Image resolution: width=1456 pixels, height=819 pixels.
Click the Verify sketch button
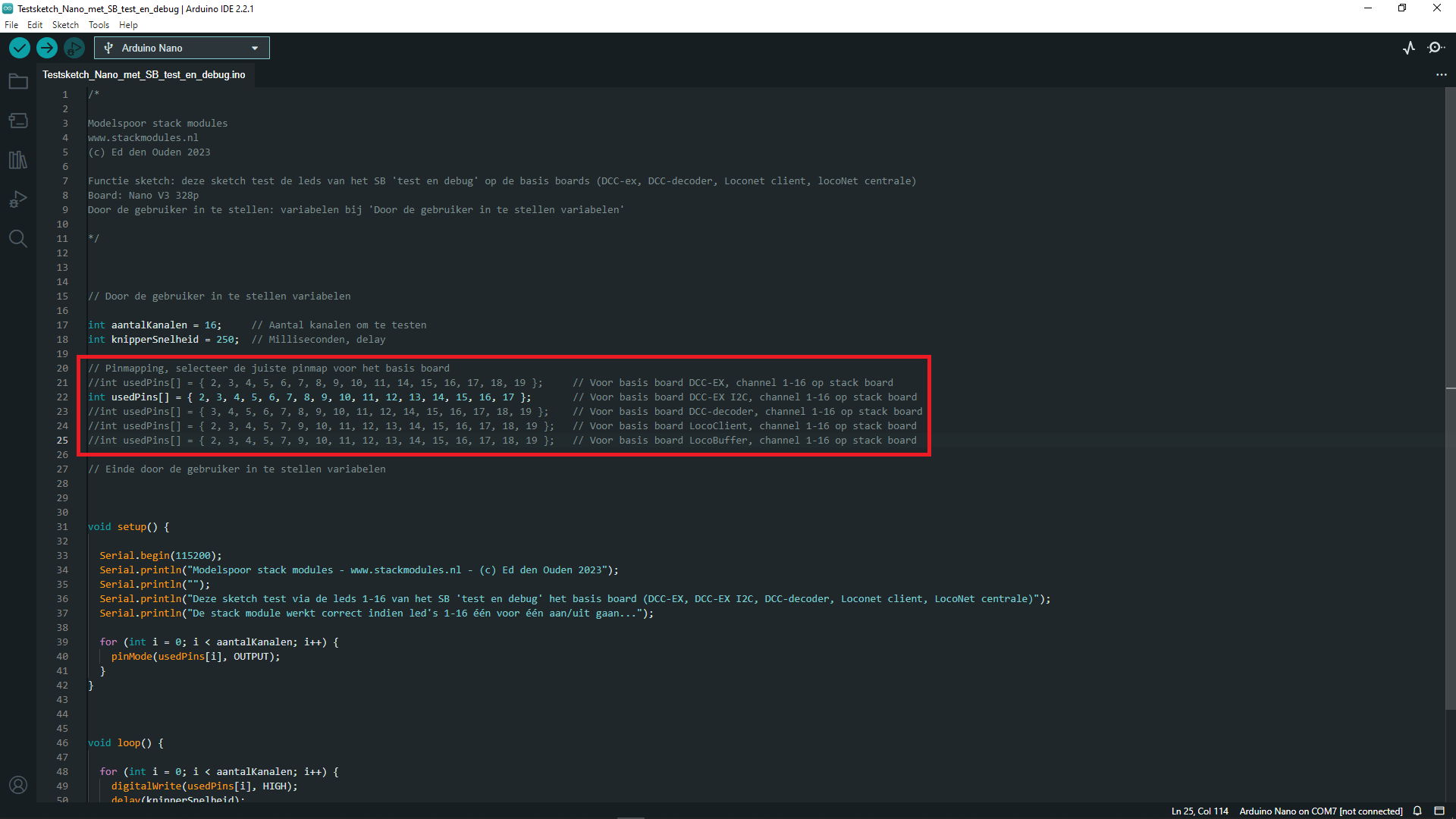click(x=18, y=47)
